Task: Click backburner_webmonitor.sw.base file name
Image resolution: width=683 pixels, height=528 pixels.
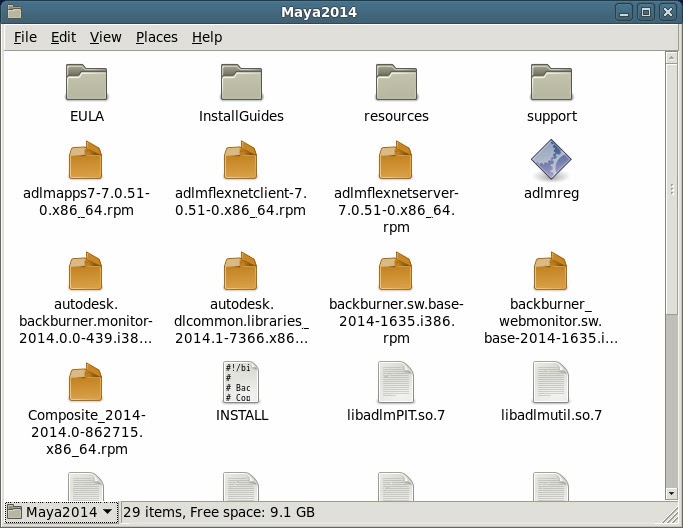Action: click(551, 321)
